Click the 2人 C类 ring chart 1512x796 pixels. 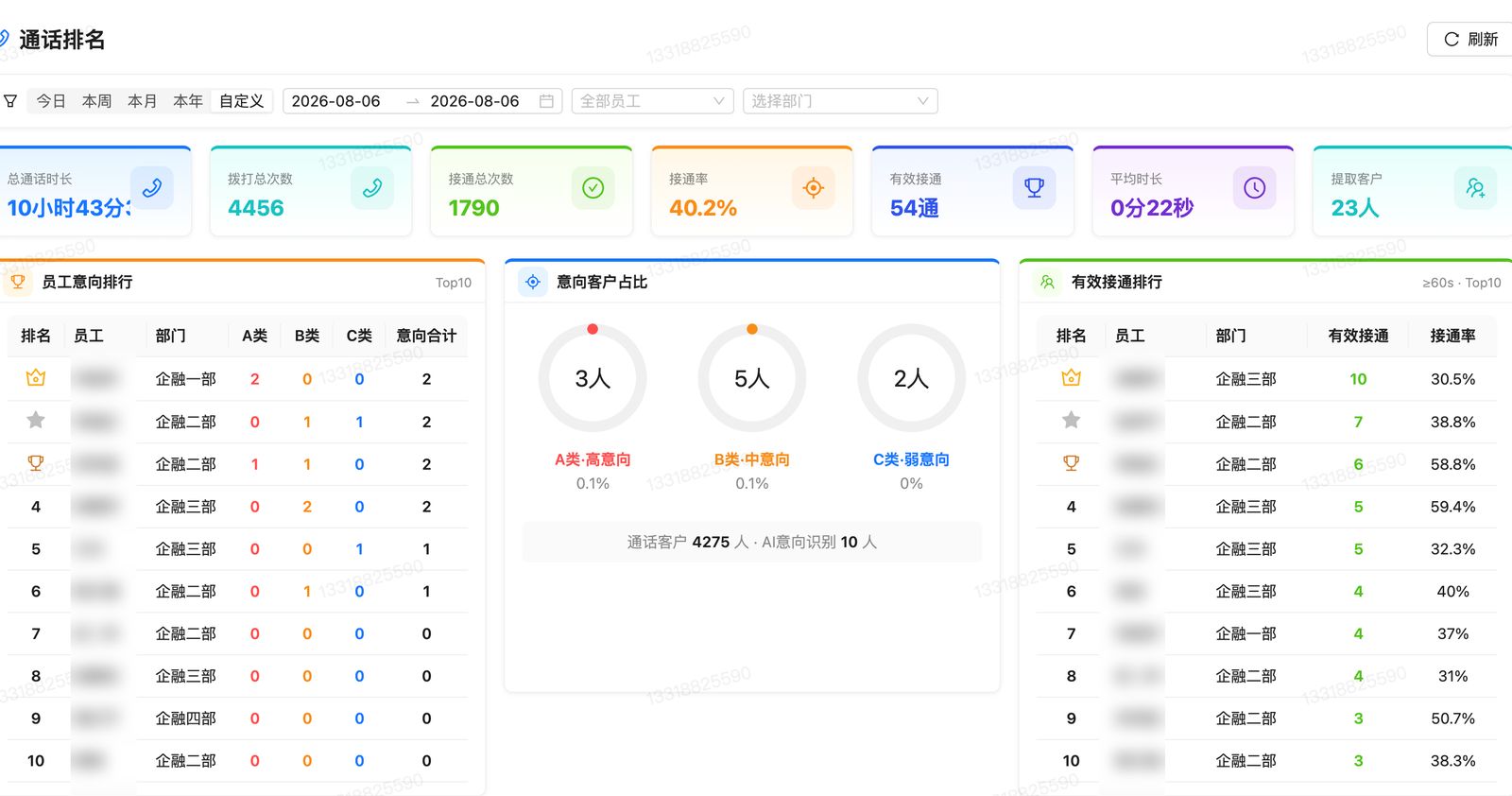point(911,378)
